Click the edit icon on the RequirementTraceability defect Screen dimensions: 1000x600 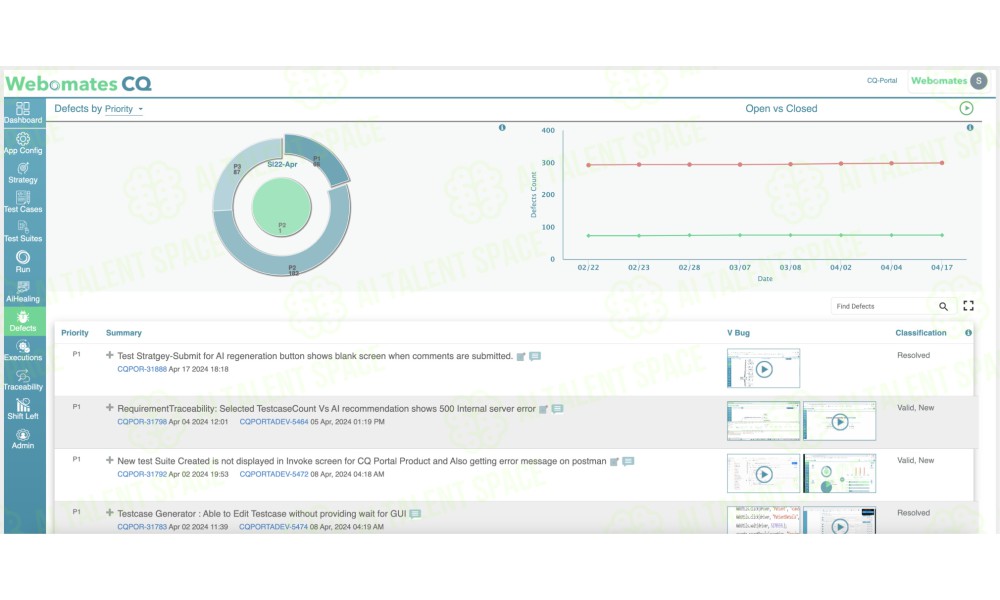pos(543,409)
